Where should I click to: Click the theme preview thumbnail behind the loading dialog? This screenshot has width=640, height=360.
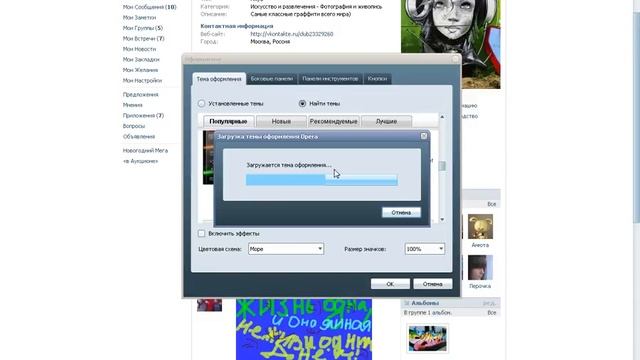click(208, 158)
